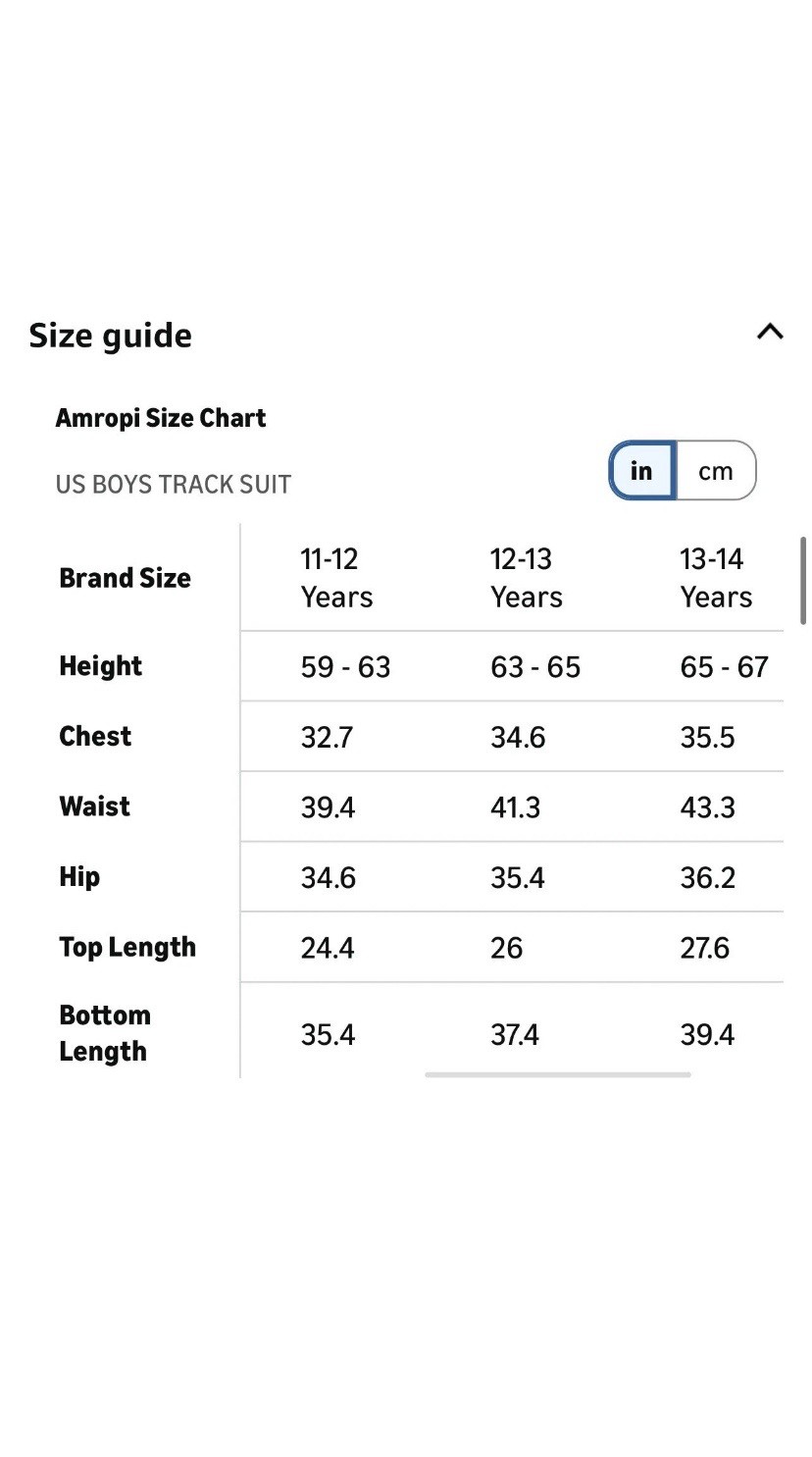Click the 43.3 waist value cell
Screen dimensions: 812x1457
(x=707, y=807)
